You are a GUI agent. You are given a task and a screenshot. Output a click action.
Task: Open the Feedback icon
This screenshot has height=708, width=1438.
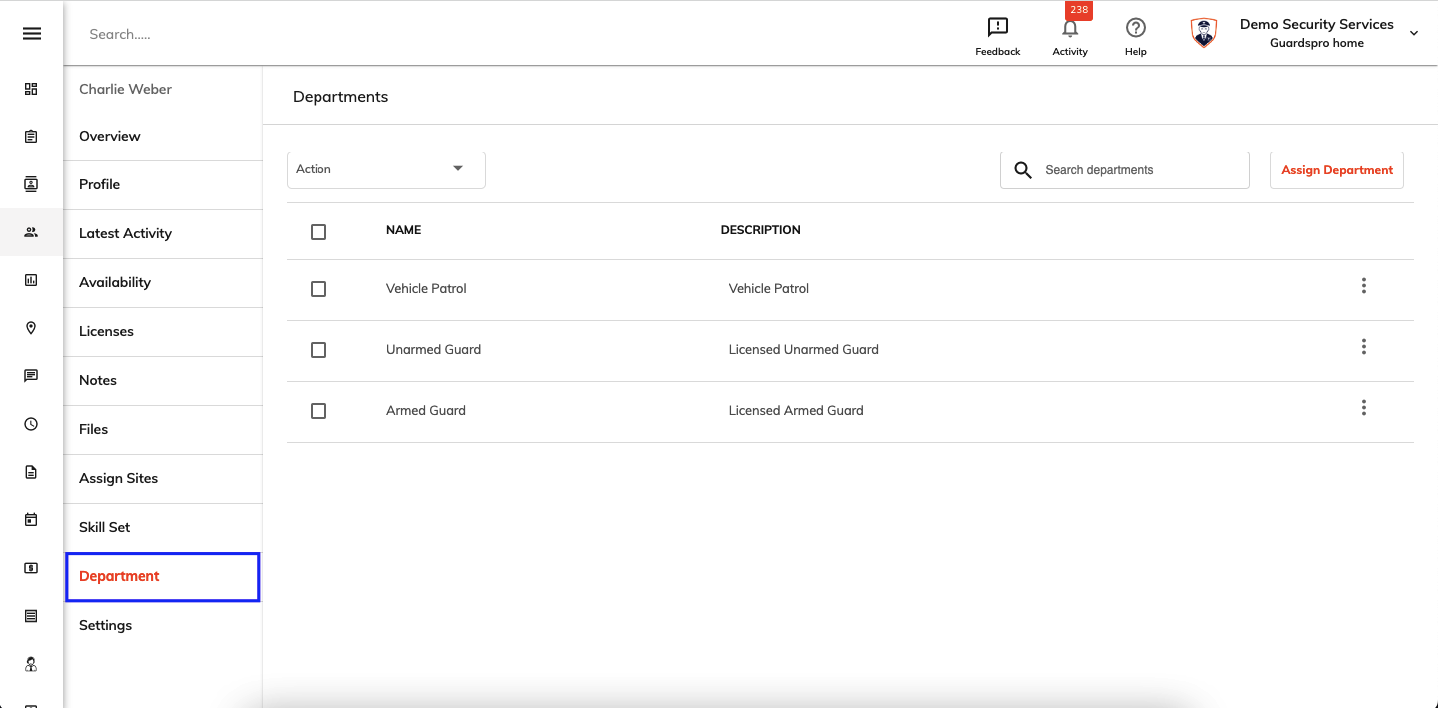tap(997, 28)
